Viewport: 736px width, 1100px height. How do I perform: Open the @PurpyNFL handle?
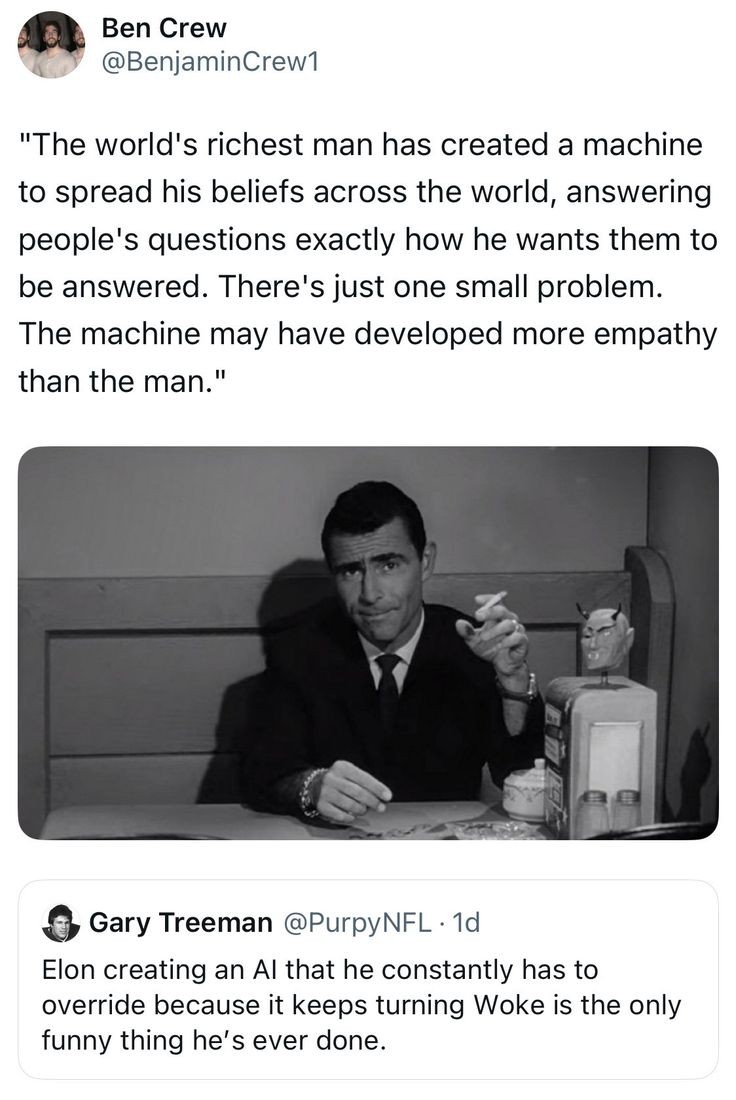tap(356, 922)
